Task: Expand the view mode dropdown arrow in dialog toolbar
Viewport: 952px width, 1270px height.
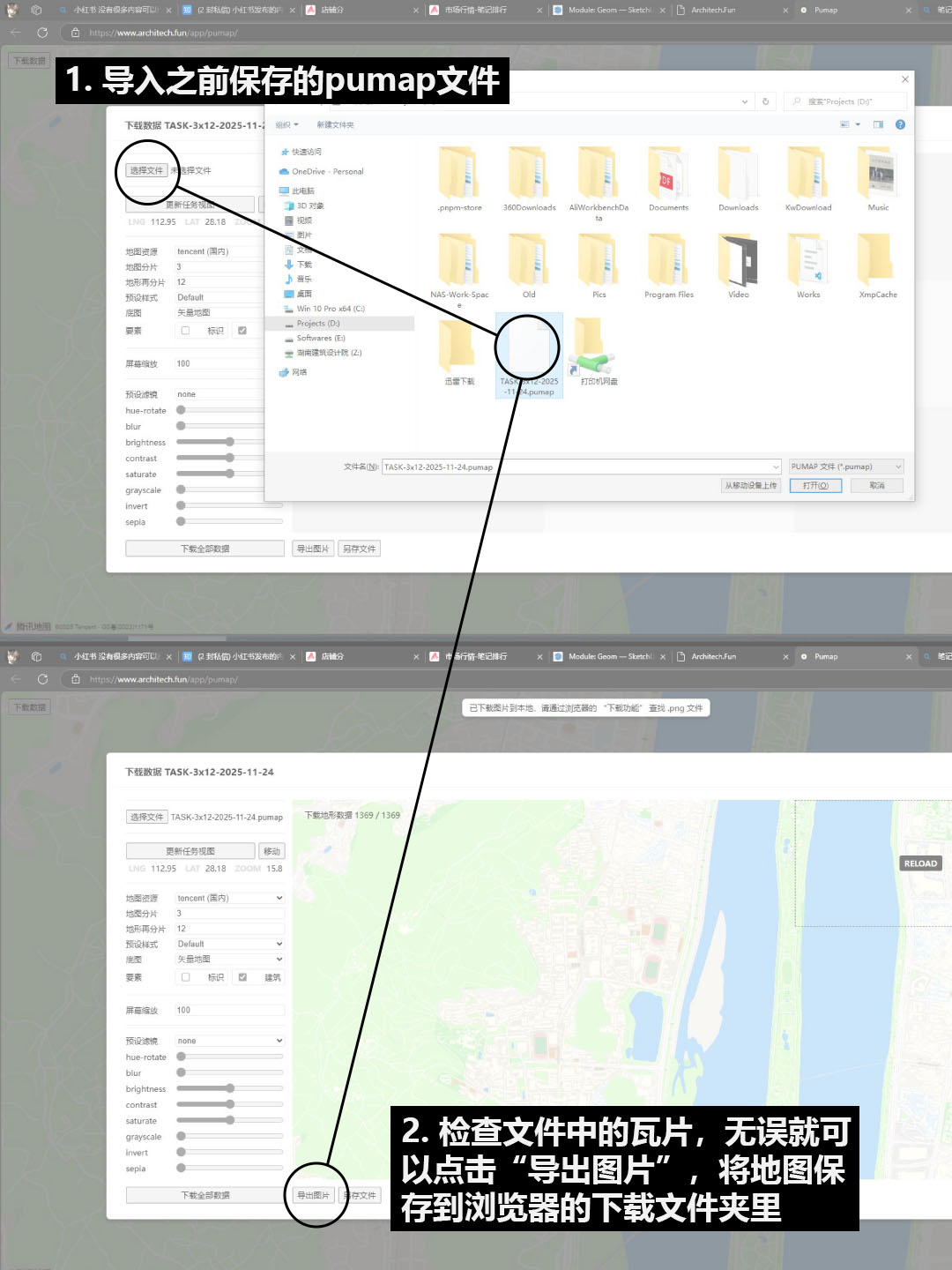Action: click(x=858, y=124)
